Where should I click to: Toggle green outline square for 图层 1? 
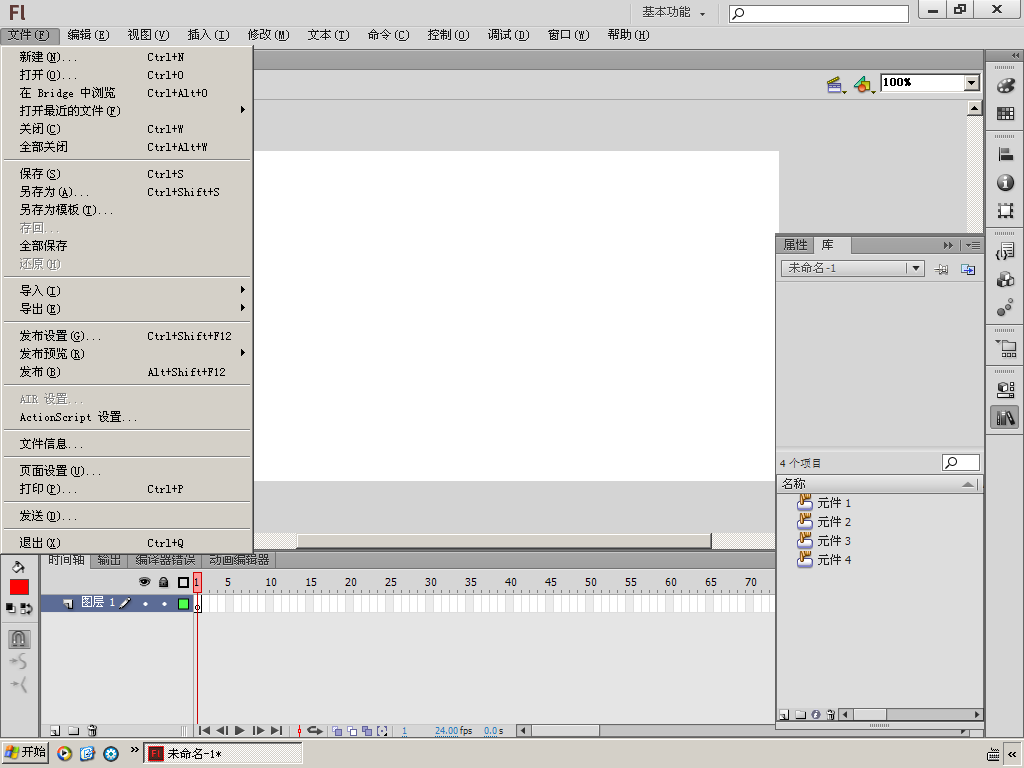183,604
